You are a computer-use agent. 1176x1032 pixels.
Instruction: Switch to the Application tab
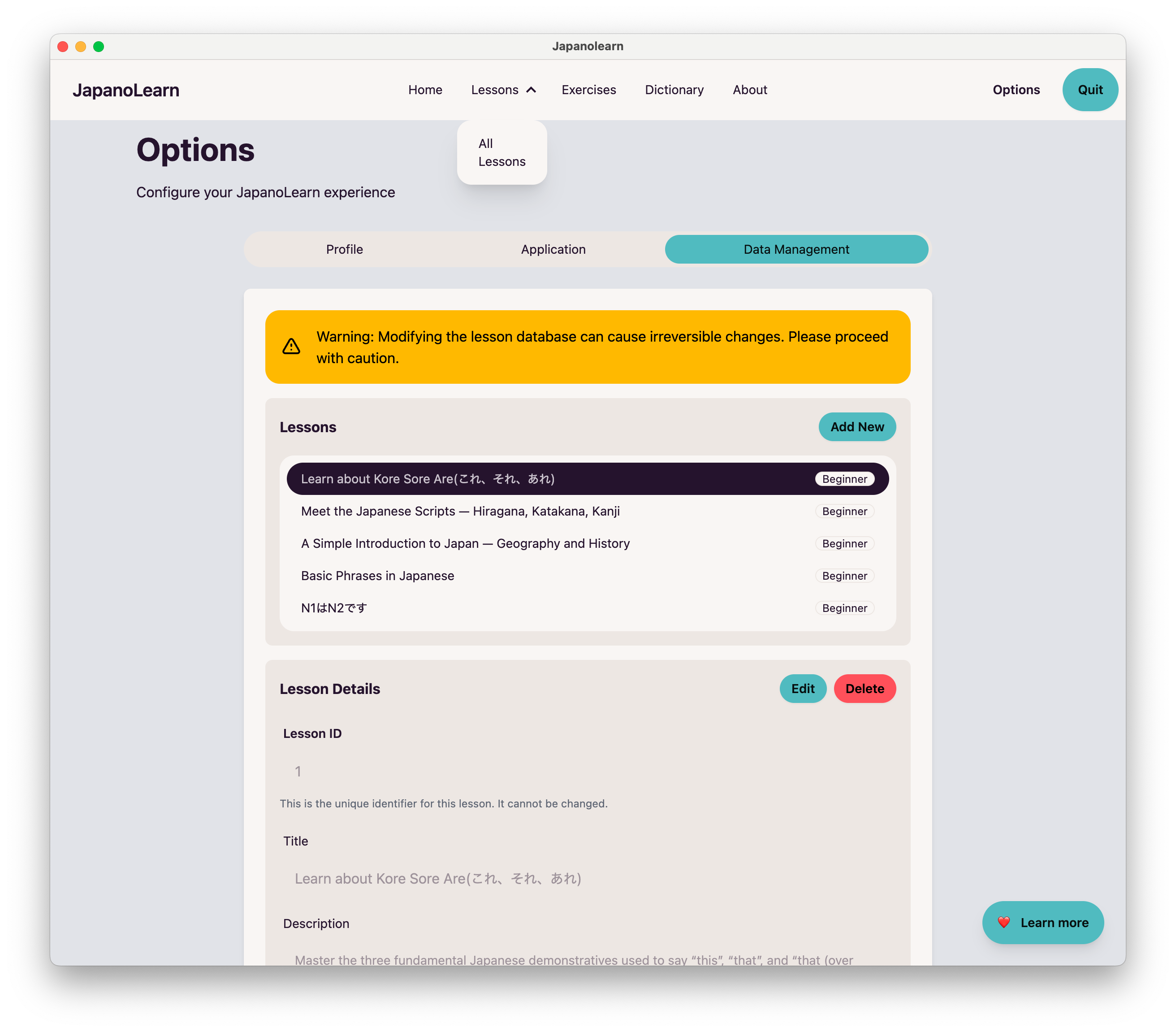[553, 249]
